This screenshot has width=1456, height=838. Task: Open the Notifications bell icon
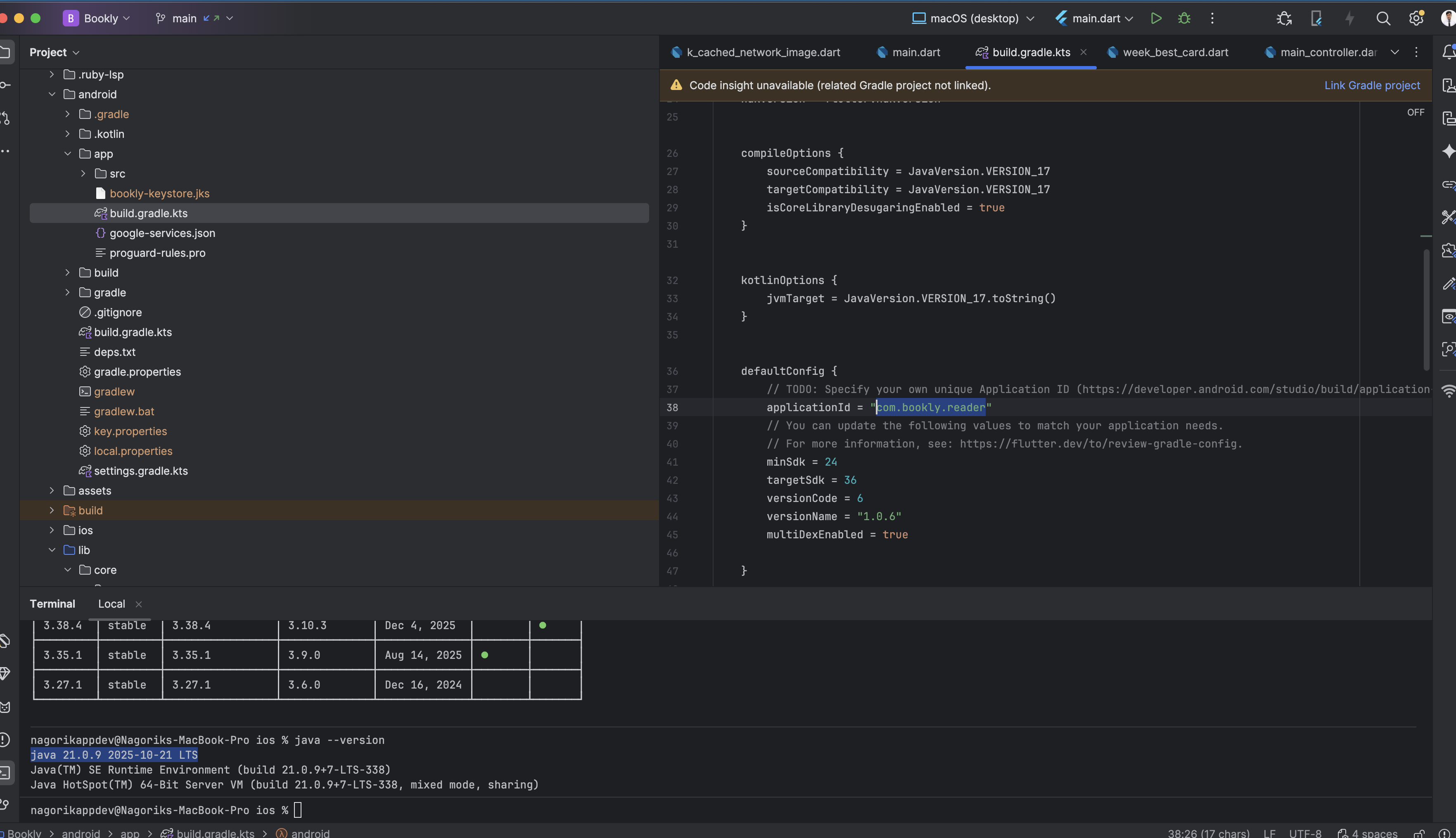[1449, 52]
